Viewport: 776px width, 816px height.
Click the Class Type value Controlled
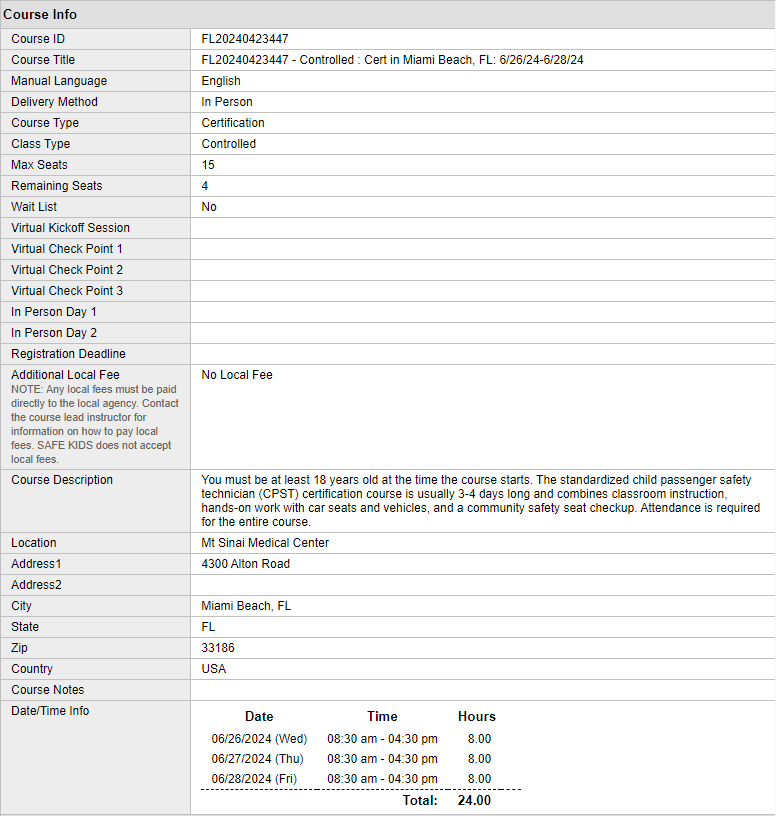coord(228,144)
